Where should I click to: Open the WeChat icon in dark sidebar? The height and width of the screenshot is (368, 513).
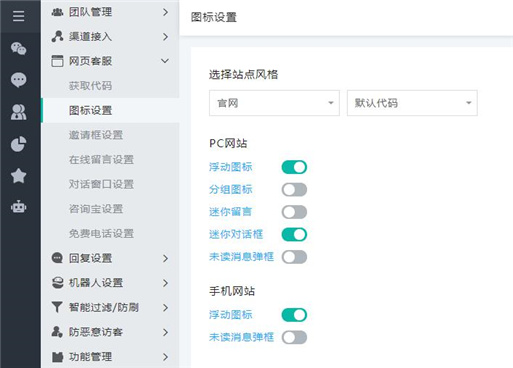tap(19, 49)
